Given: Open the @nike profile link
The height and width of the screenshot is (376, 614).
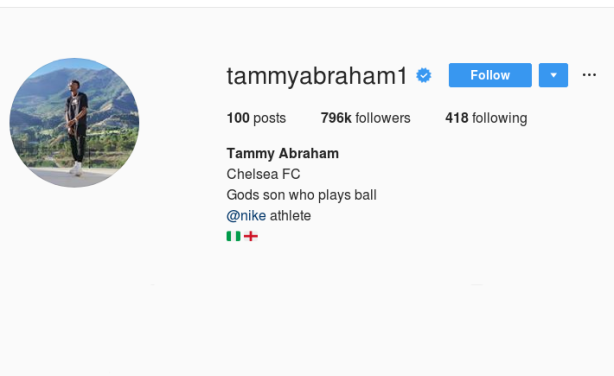Looking at the screenshot, I should pyautogui.click(x=246, y=216).
